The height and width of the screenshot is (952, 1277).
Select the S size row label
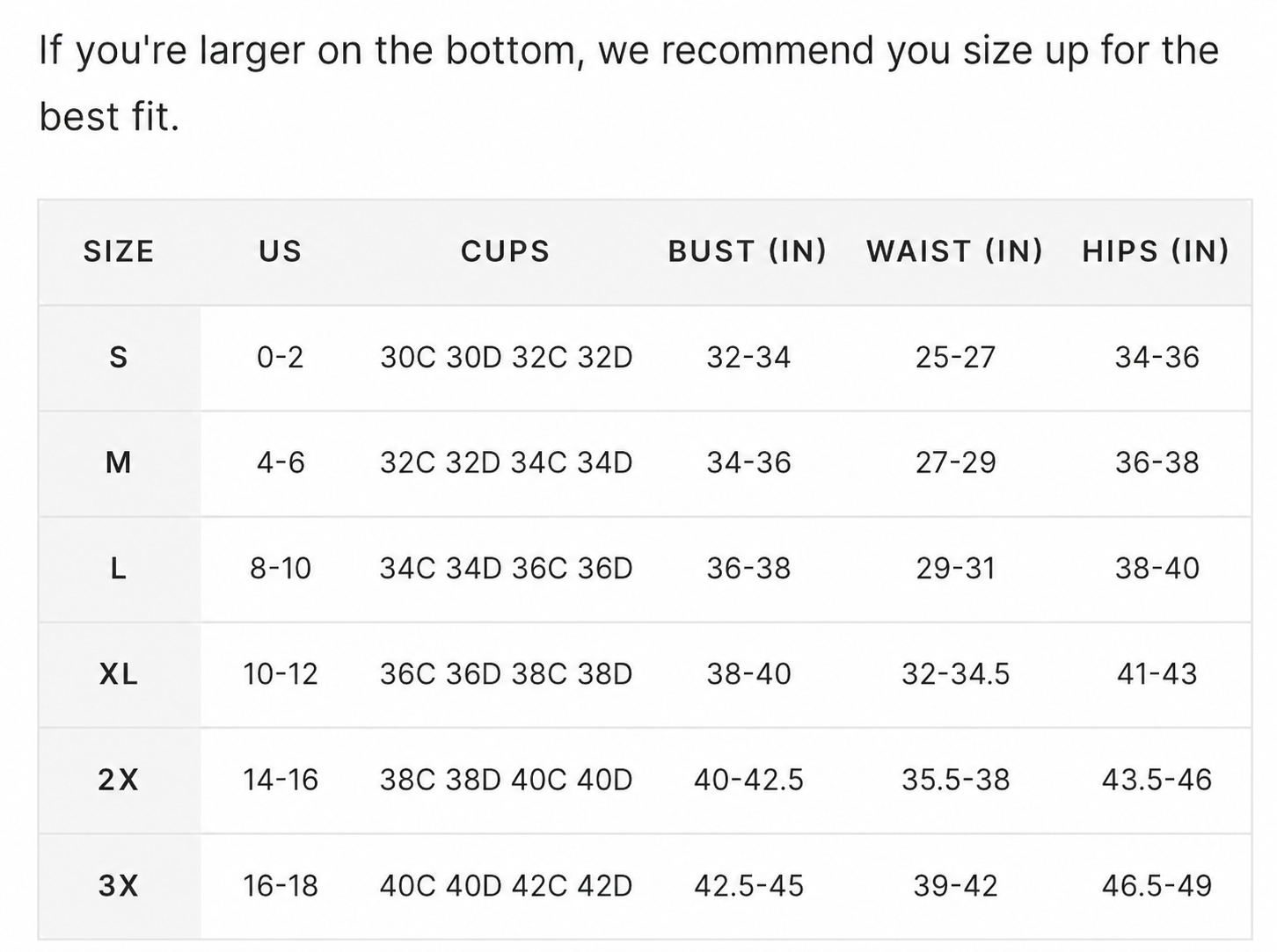(x=119, y=358)
